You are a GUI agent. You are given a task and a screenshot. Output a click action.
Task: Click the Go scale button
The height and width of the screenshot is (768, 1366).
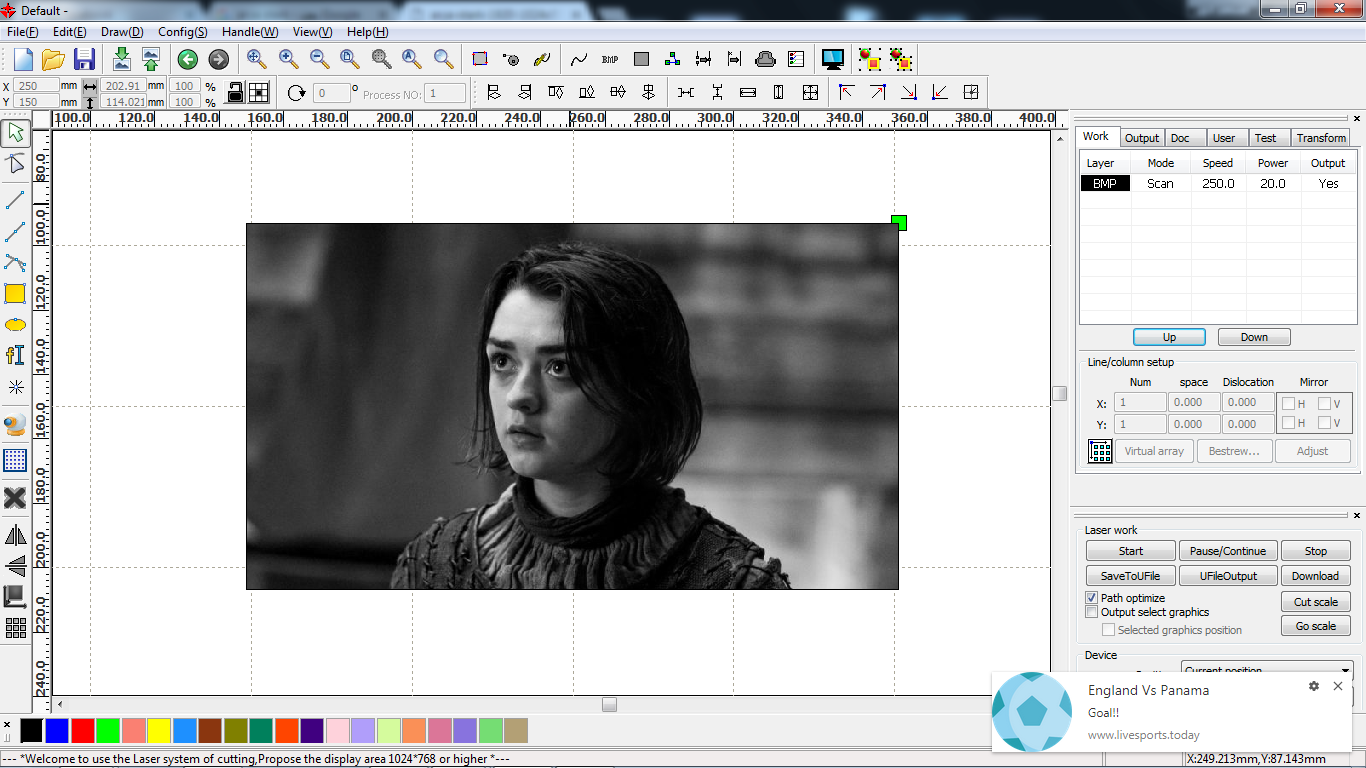(x=1316, y=626)
